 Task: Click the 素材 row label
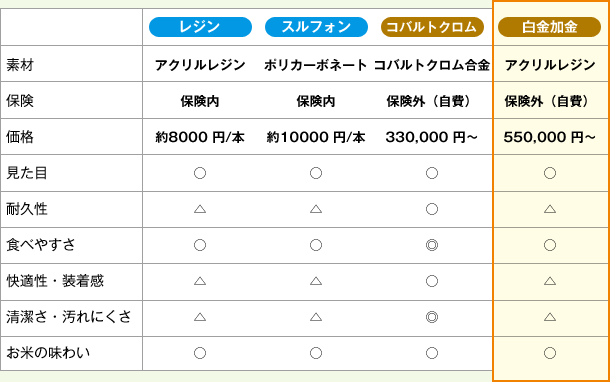(20, 65)
